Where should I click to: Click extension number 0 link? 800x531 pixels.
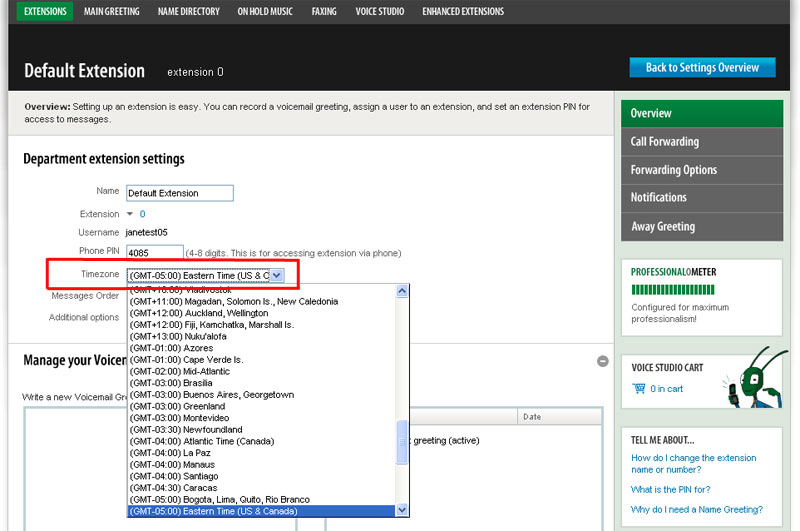click(x=142, y=214)
